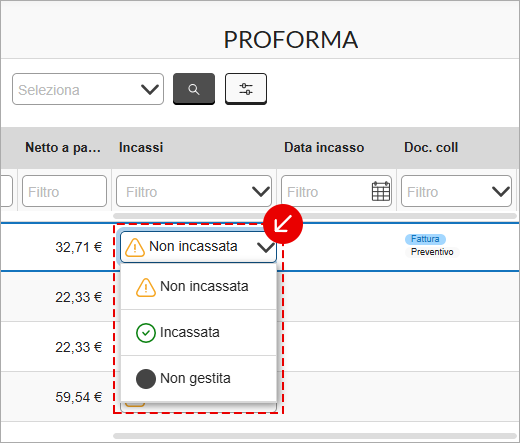Click warning triangle icon in selected Incassi cell
Image resolution: width=520 pixels, height=443 pixels.
point(135,248)
